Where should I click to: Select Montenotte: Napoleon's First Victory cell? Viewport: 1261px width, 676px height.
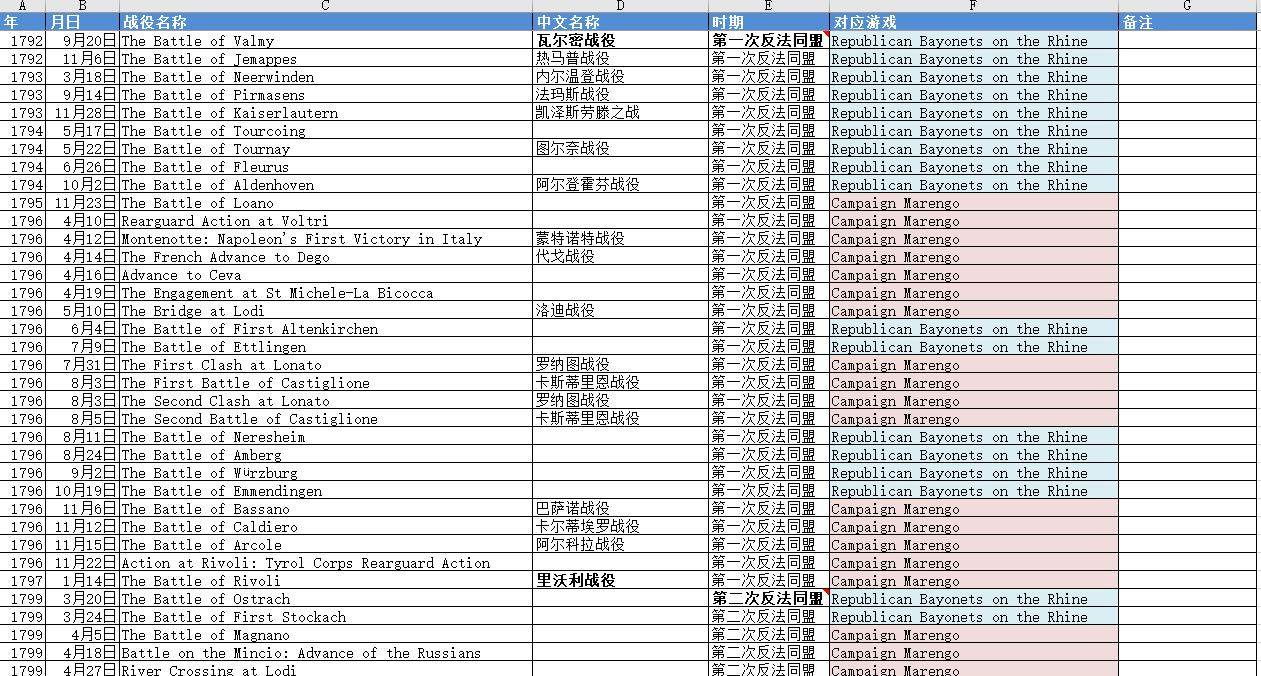click(325, 239)
